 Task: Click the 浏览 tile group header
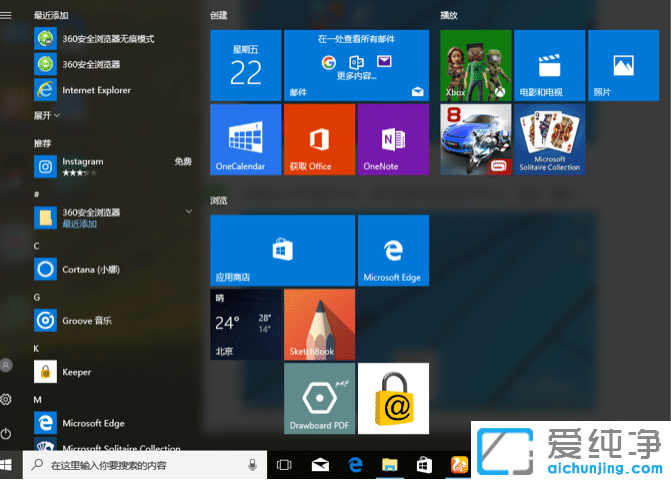click(219, 200)
